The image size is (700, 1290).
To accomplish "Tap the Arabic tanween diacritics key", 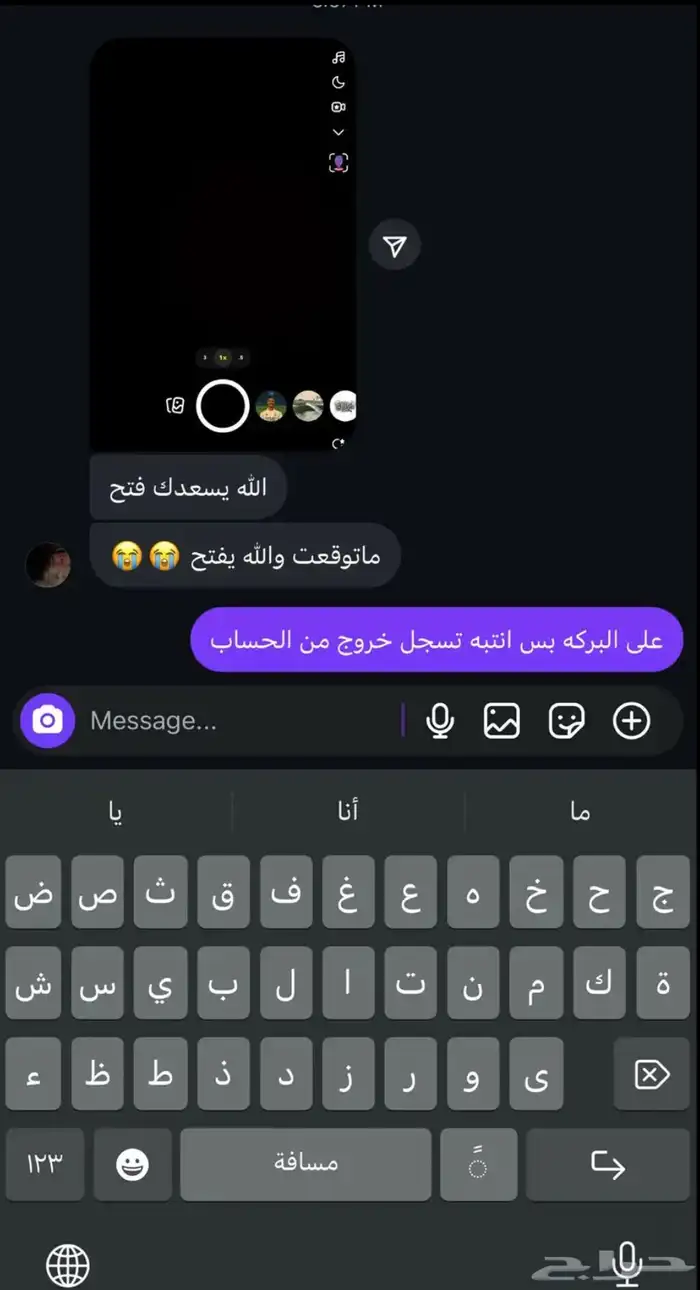I will [x=478, y=1165].
